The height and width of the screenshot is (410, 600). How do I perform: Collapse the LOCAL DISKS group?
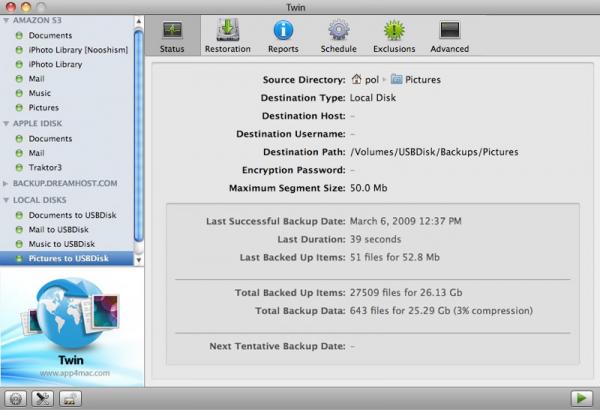(6, 200)
